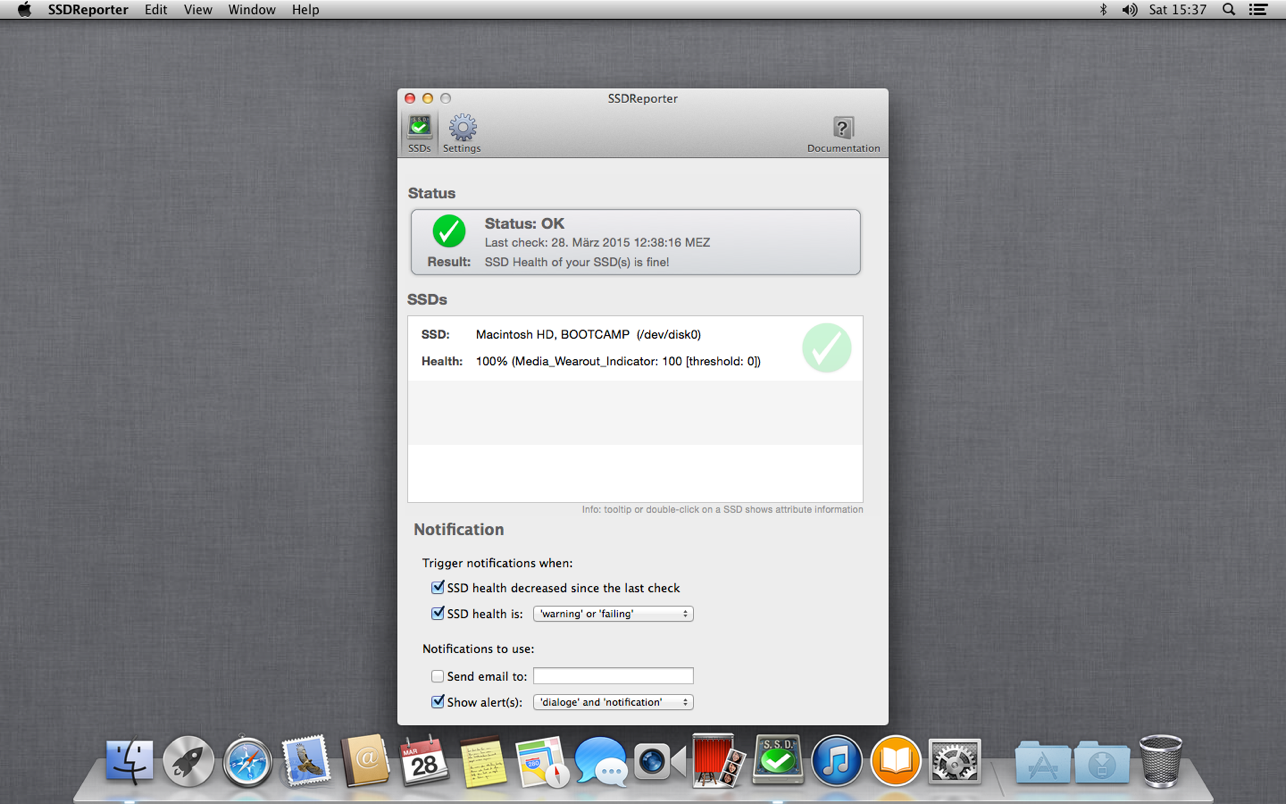
Task: Select the Macintosh HD, BOOTCAMP SSD row
Action: click(635, 348)
